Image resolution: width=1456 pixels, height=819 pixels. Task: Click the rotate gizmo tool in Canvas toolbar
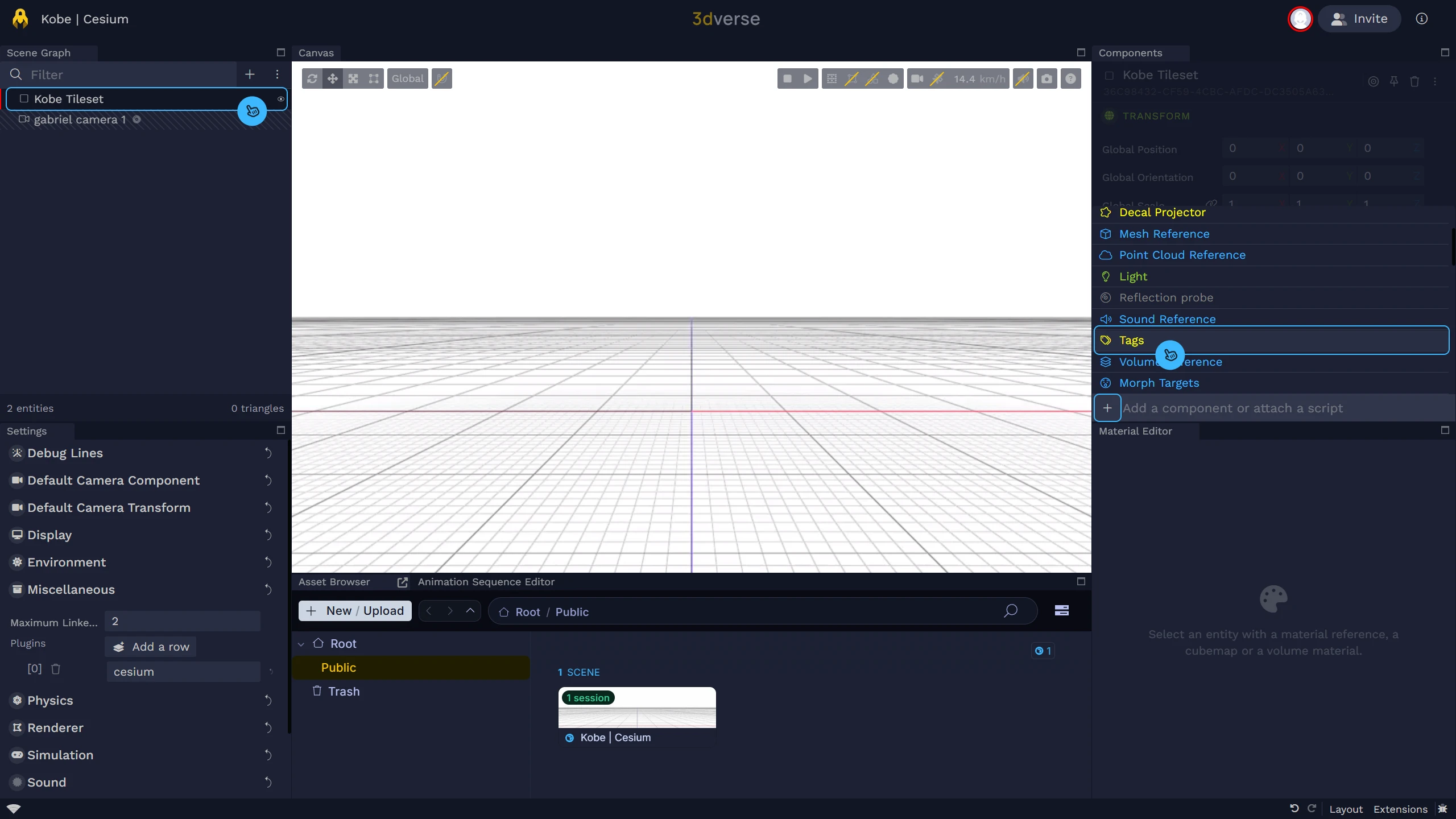(312, 78)
